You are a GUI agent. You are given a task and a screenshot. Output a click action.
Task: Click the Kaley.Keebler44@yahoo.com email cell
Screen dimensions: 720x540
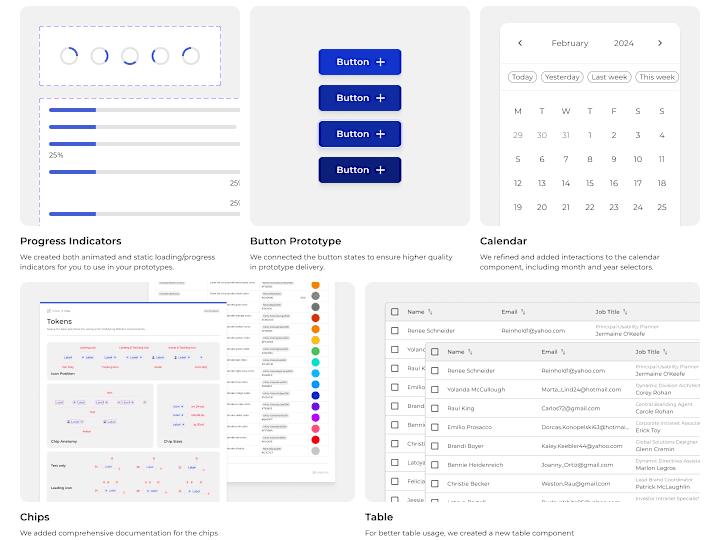coord(581,446)
